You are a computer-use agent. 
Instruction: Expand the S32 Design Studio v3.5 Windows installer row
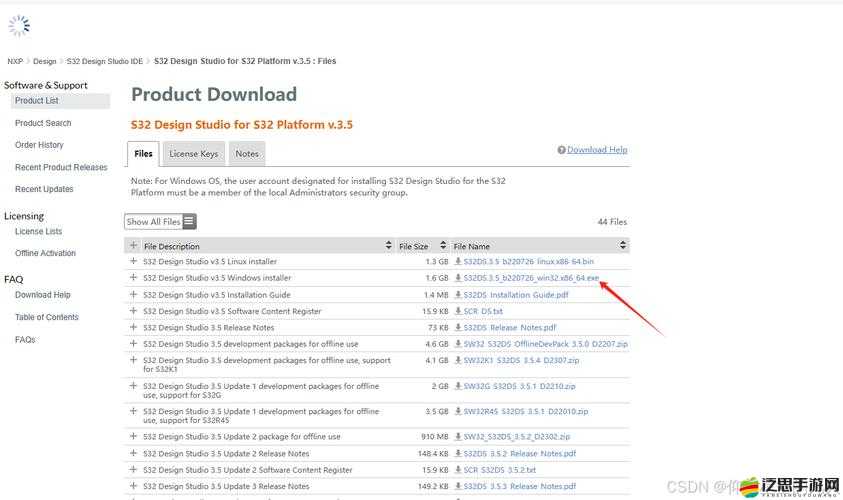click(133, 277)
